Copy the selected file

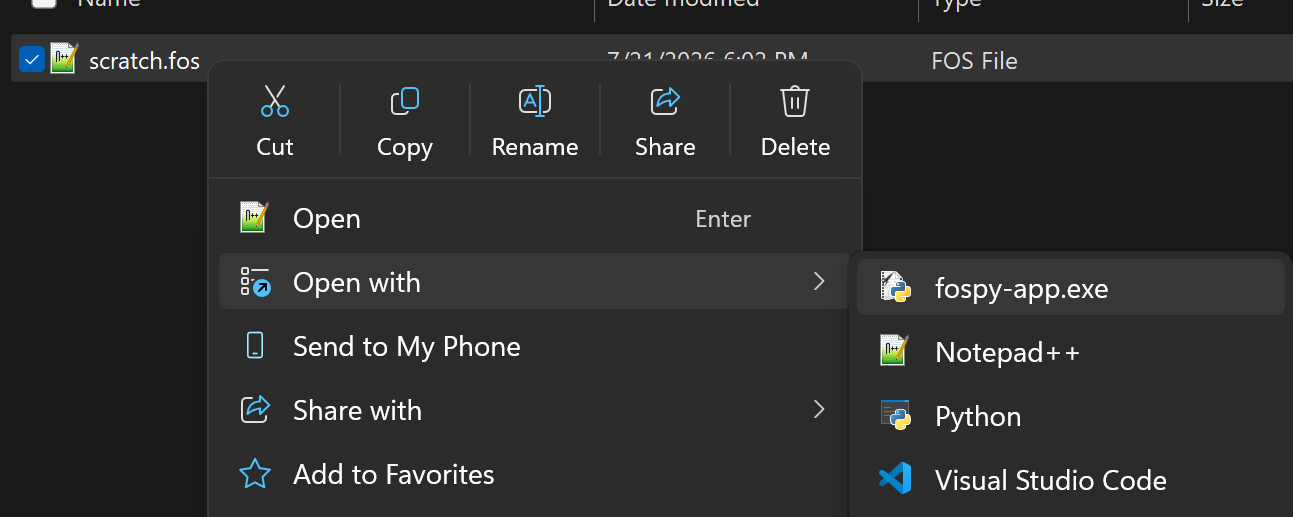click(405, 102)
